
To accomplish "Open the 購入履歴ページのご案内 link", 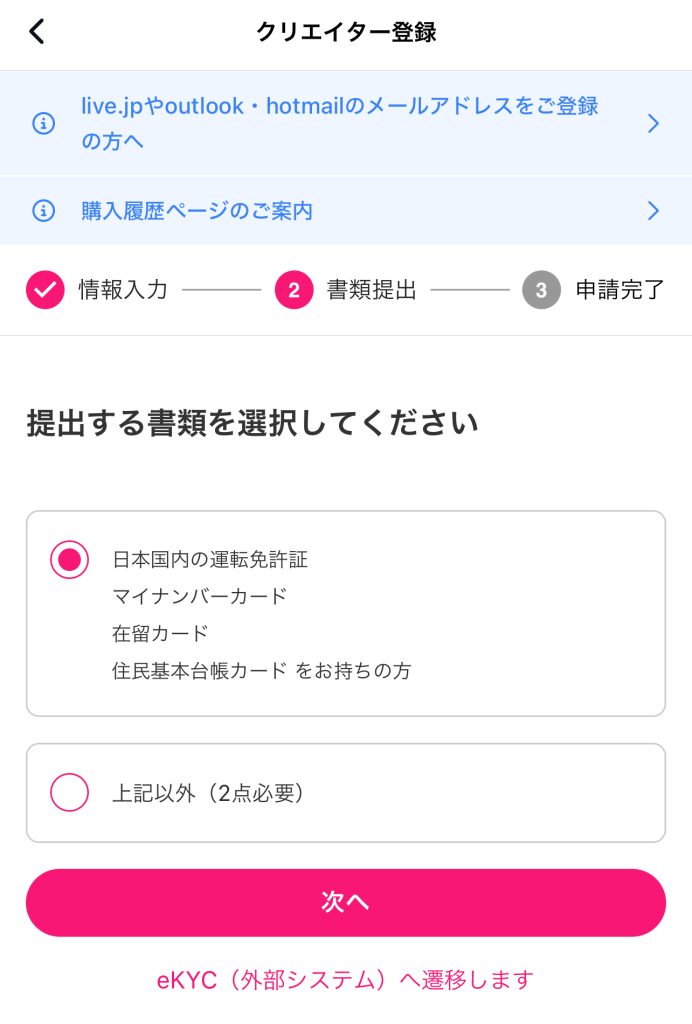I will [197, 211].
